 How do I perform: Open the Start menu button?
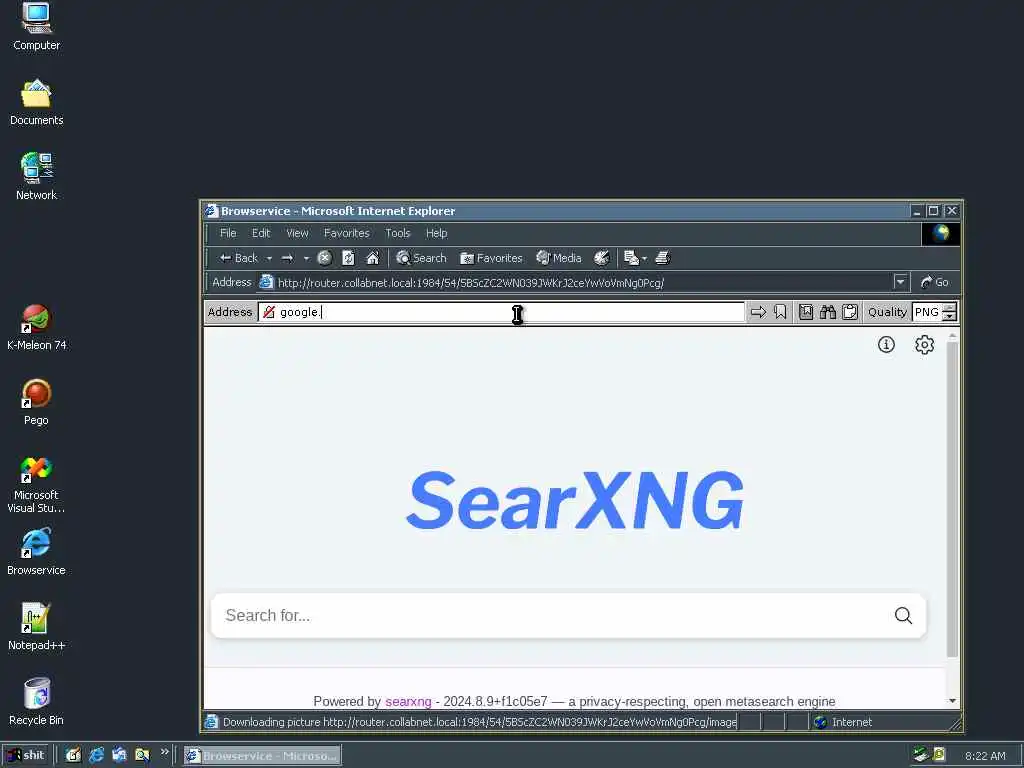tap(26, 756)
